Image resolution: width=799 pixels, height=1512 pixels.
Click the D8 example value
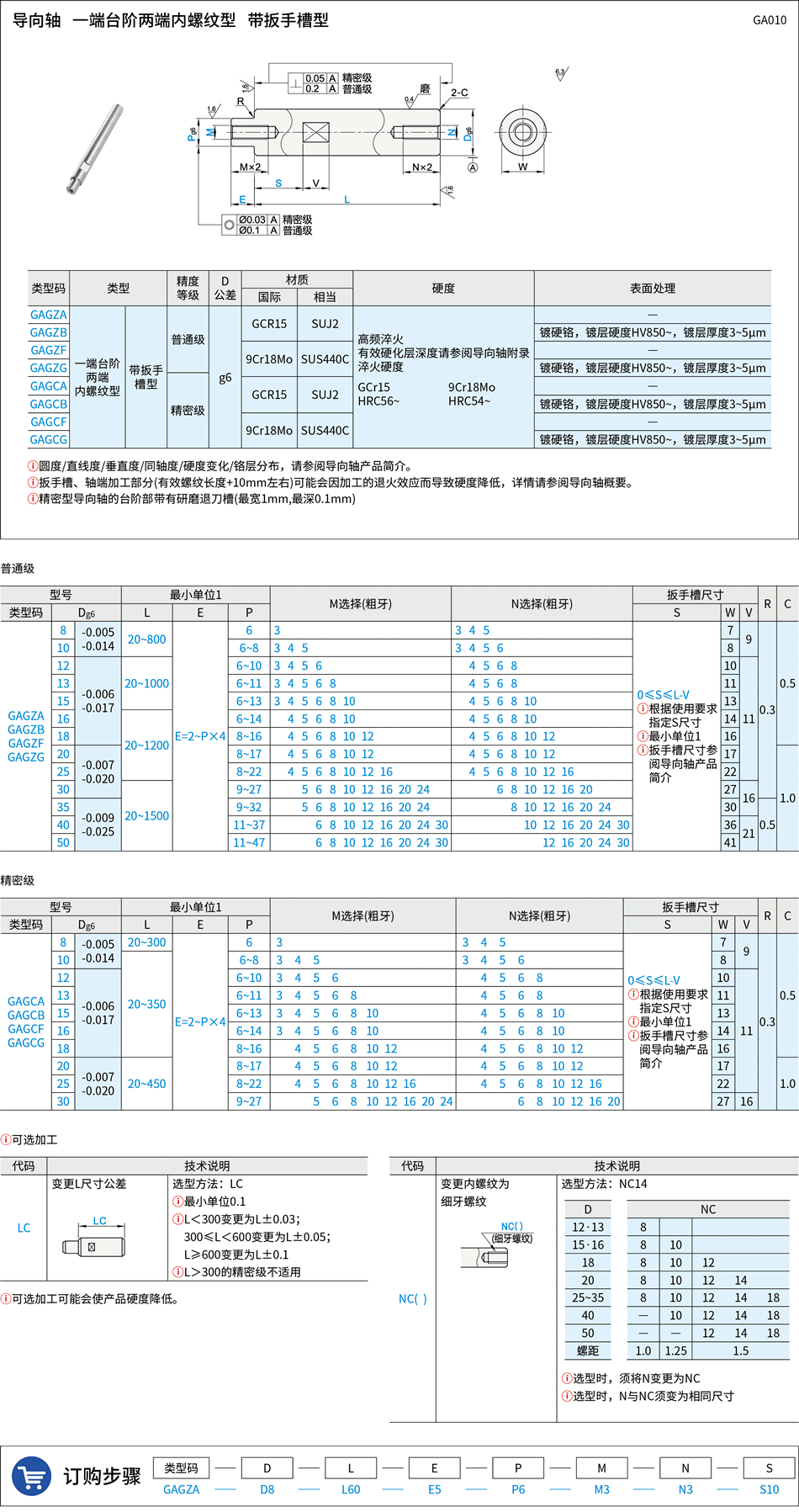pos(267,1489)
